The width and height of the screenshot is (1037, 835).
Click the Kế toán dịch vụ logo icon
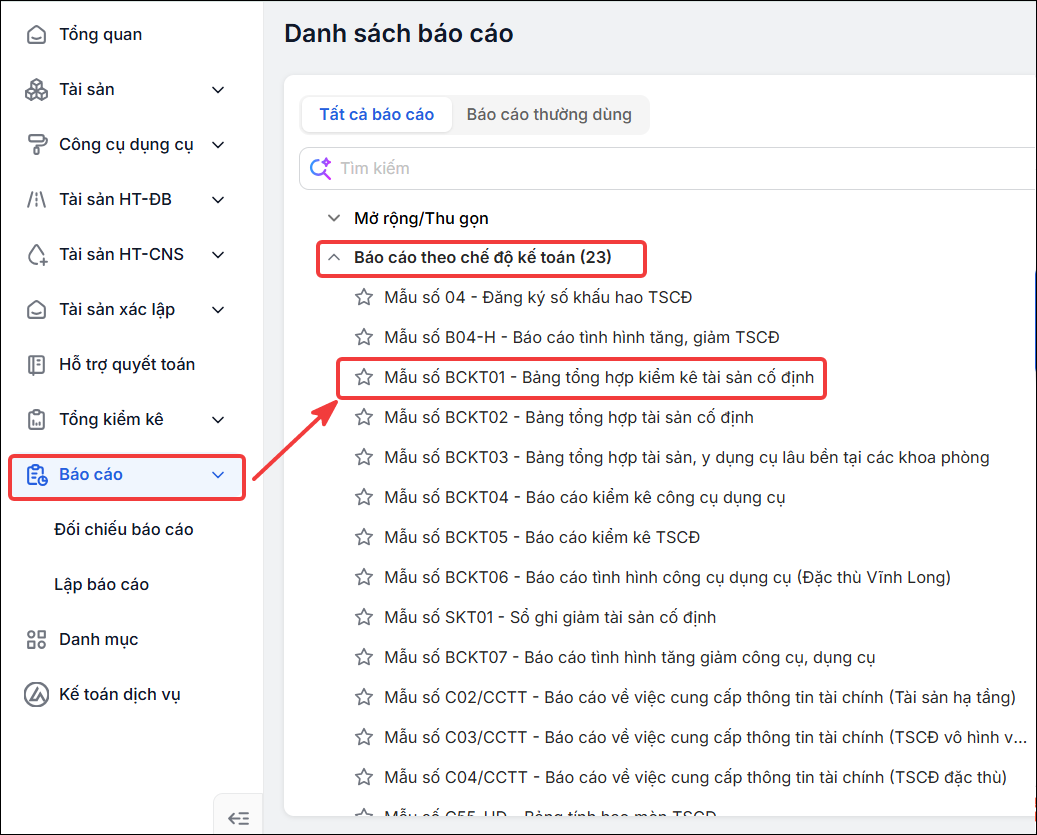[x=36, y=694]
